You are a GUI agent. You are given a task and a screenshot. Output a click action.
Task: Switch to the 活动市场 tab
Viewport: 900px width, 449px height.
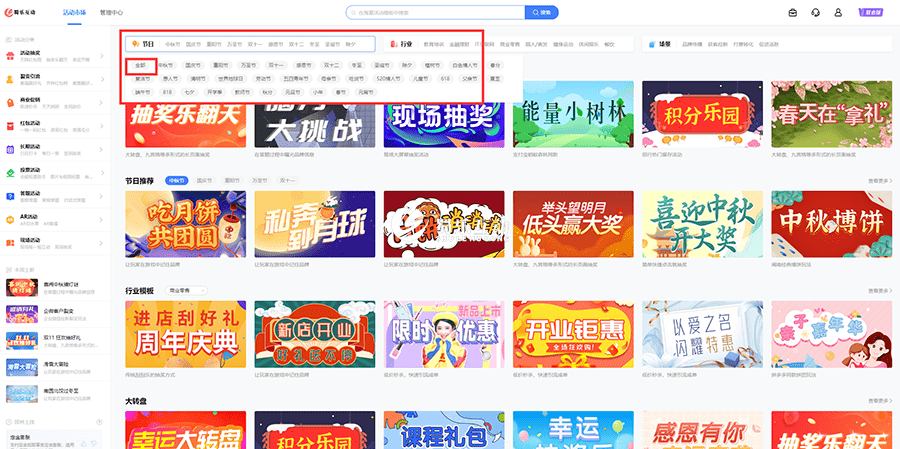74,12
